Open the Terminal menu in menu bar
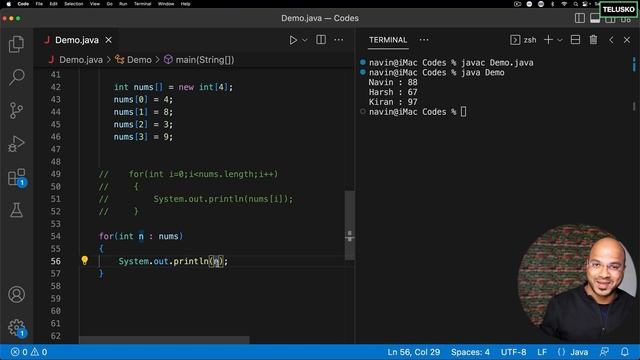The image size is (640, 360). click(142, 4)
